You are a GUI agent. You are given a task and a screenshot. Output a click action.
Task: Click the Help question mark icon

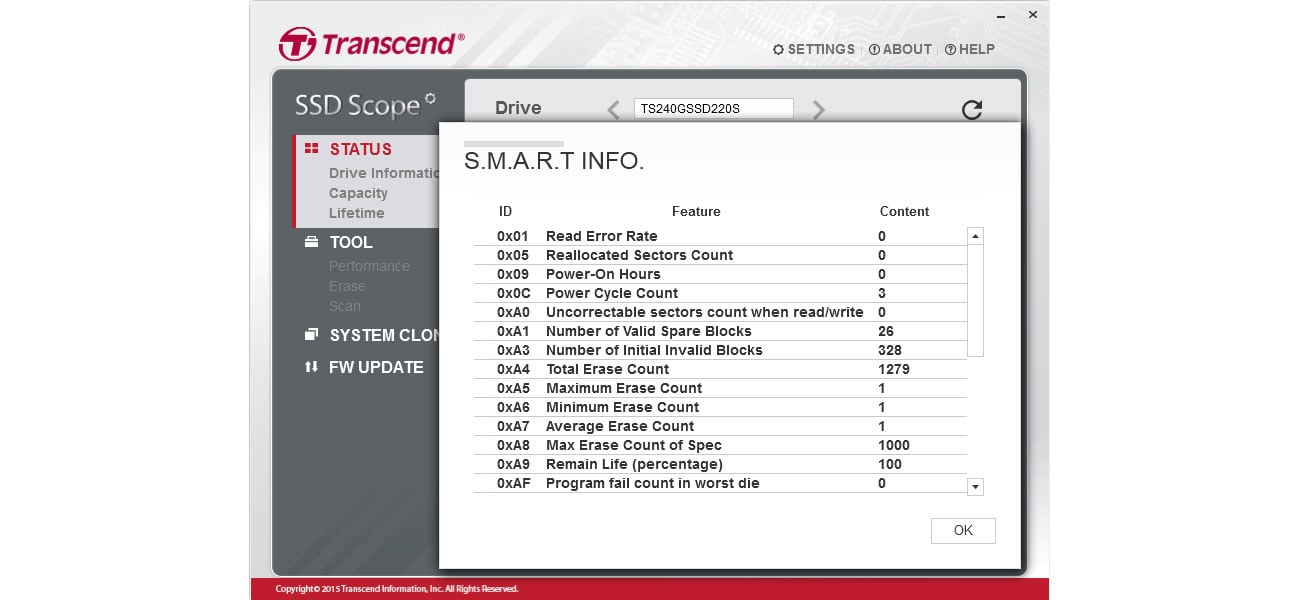tap(949, 49)
